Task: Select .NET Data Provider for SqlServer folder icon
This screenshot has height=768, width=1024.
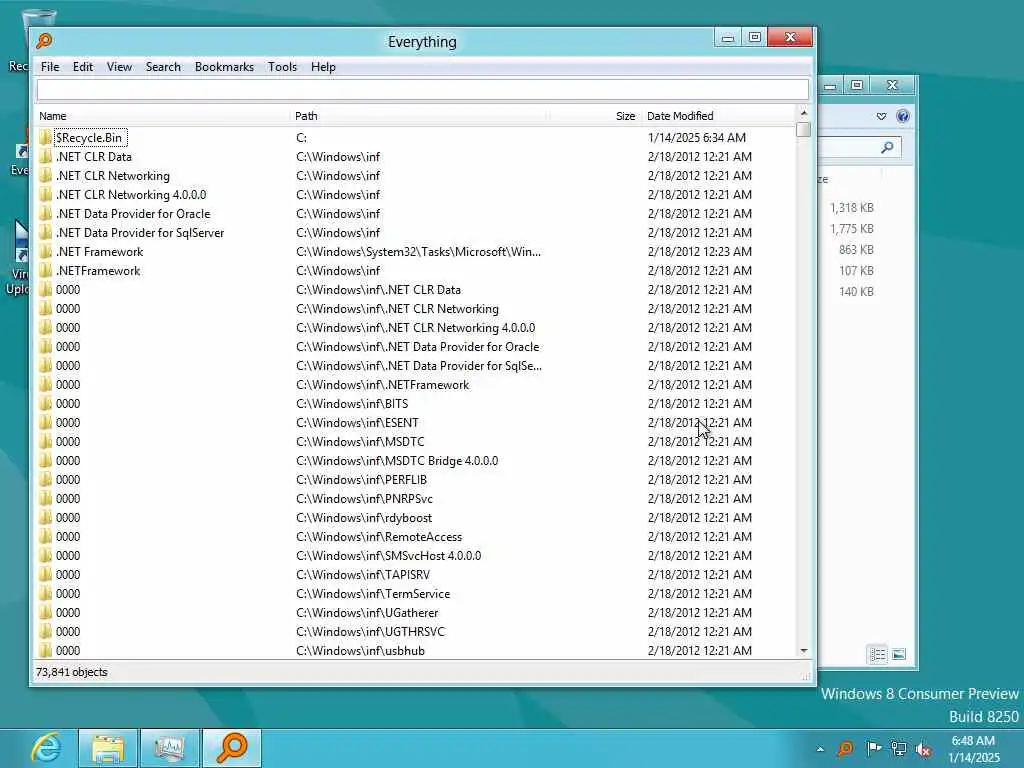Action: coord(45,232)
